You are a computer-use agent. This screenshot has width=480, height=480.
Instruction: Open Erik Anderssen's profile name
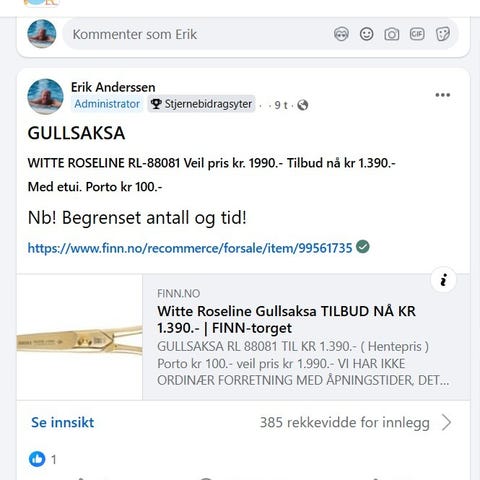(x=113, y=87)
